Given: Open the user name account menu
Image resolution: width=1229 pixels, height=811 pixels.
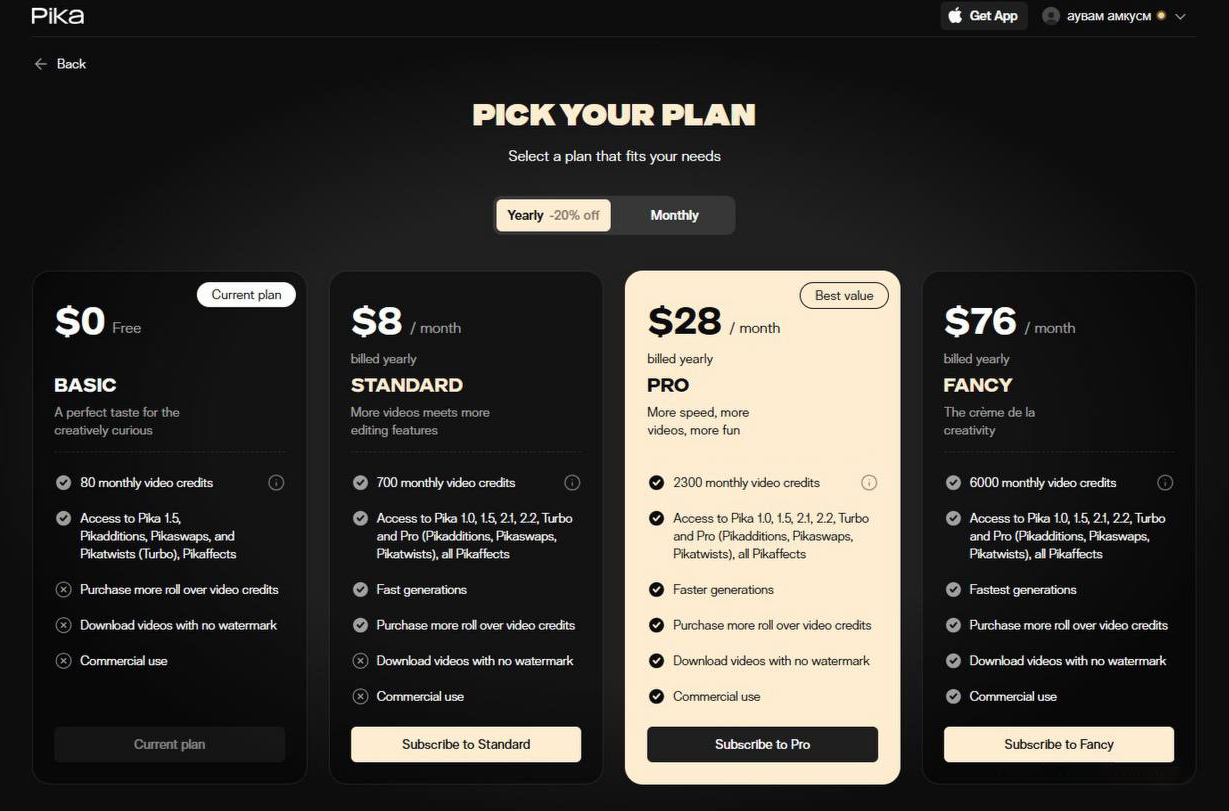Looking at the screenshot, I should [x=1108, y=16].
